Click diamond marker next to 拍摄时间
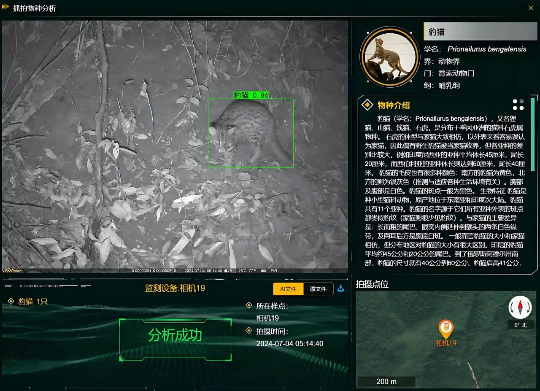 click(x=249, y=331)
